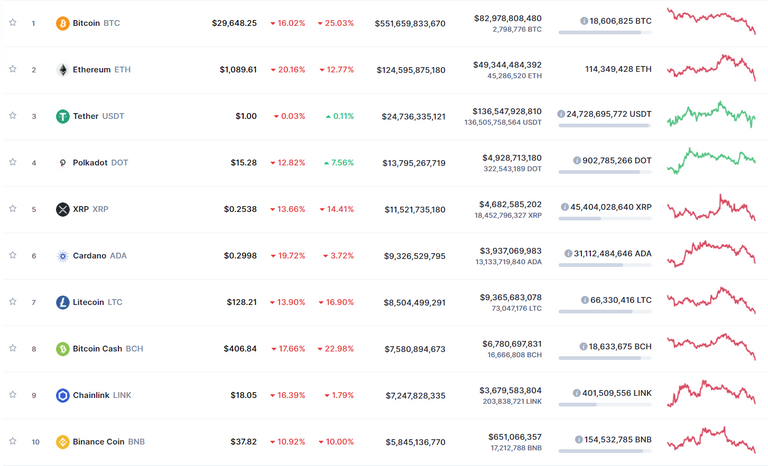This screenshot has width=768, height=466.
Task: Click info icon next to DOT supply
Action: point(577,160)
